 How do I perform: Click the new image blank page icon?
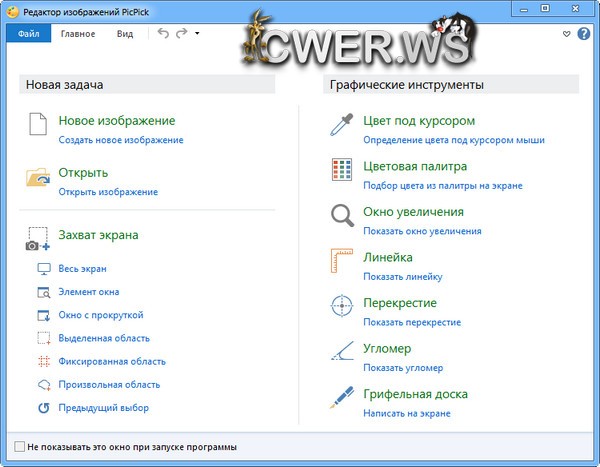[x=38, y=126]
